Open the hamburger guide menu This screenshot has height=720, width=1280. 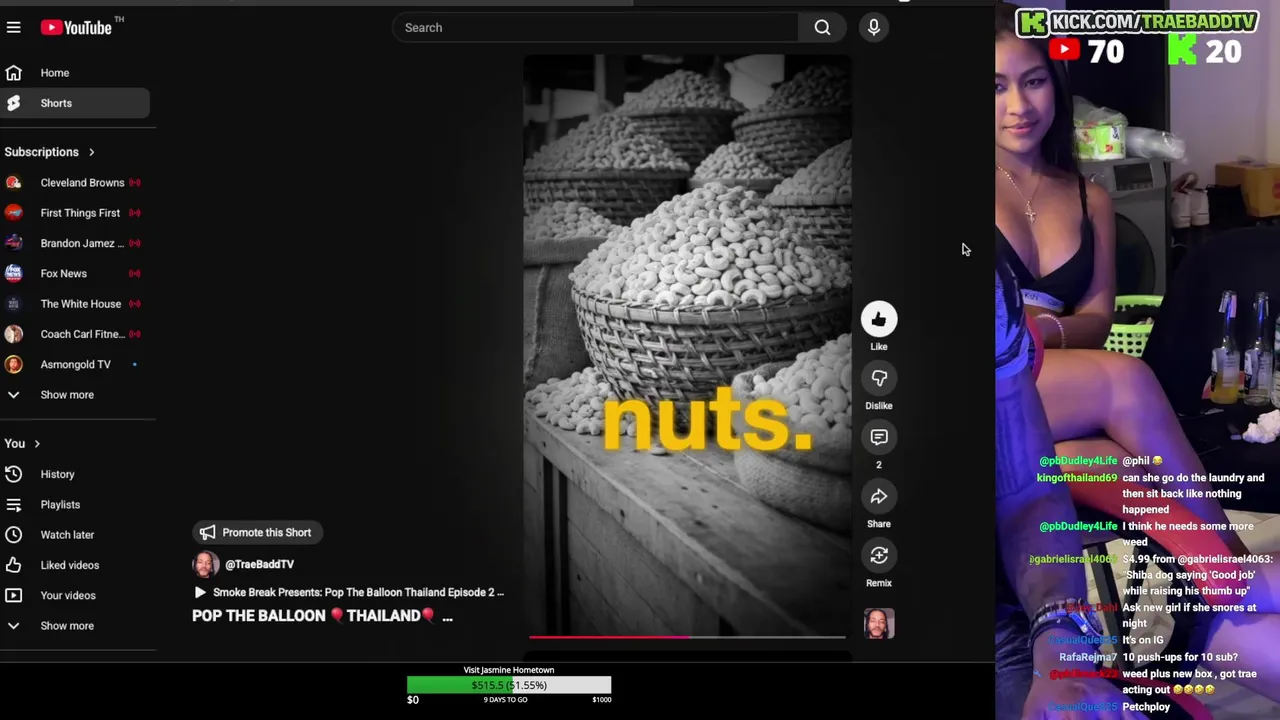(14, 28)
